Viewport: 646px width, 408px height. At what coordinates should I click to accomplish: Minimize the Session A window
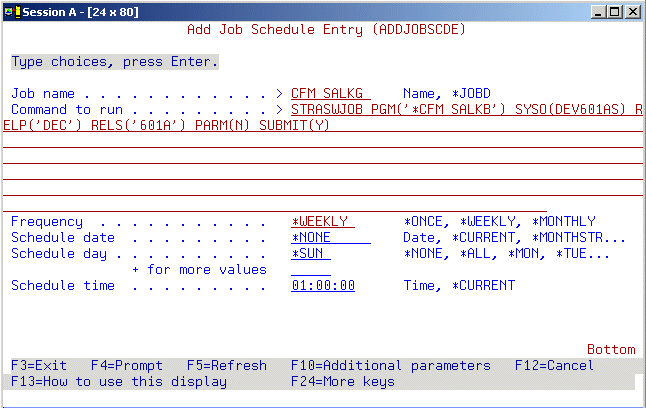(x=598, y=11)
